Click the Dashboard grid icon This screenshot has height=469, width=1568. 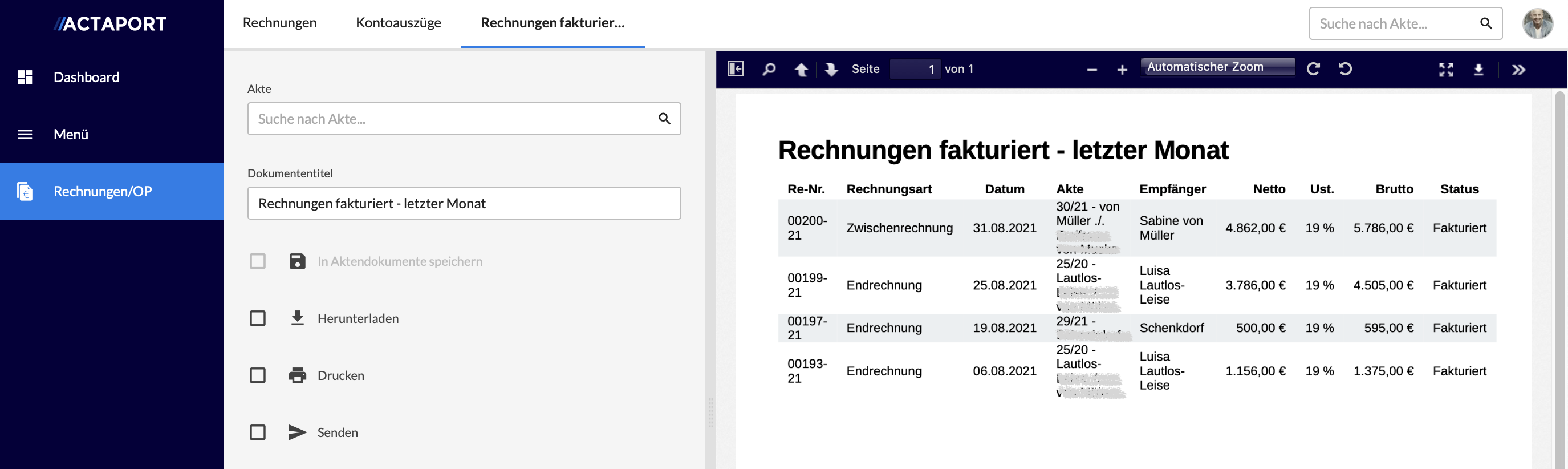tap(25, 78)
